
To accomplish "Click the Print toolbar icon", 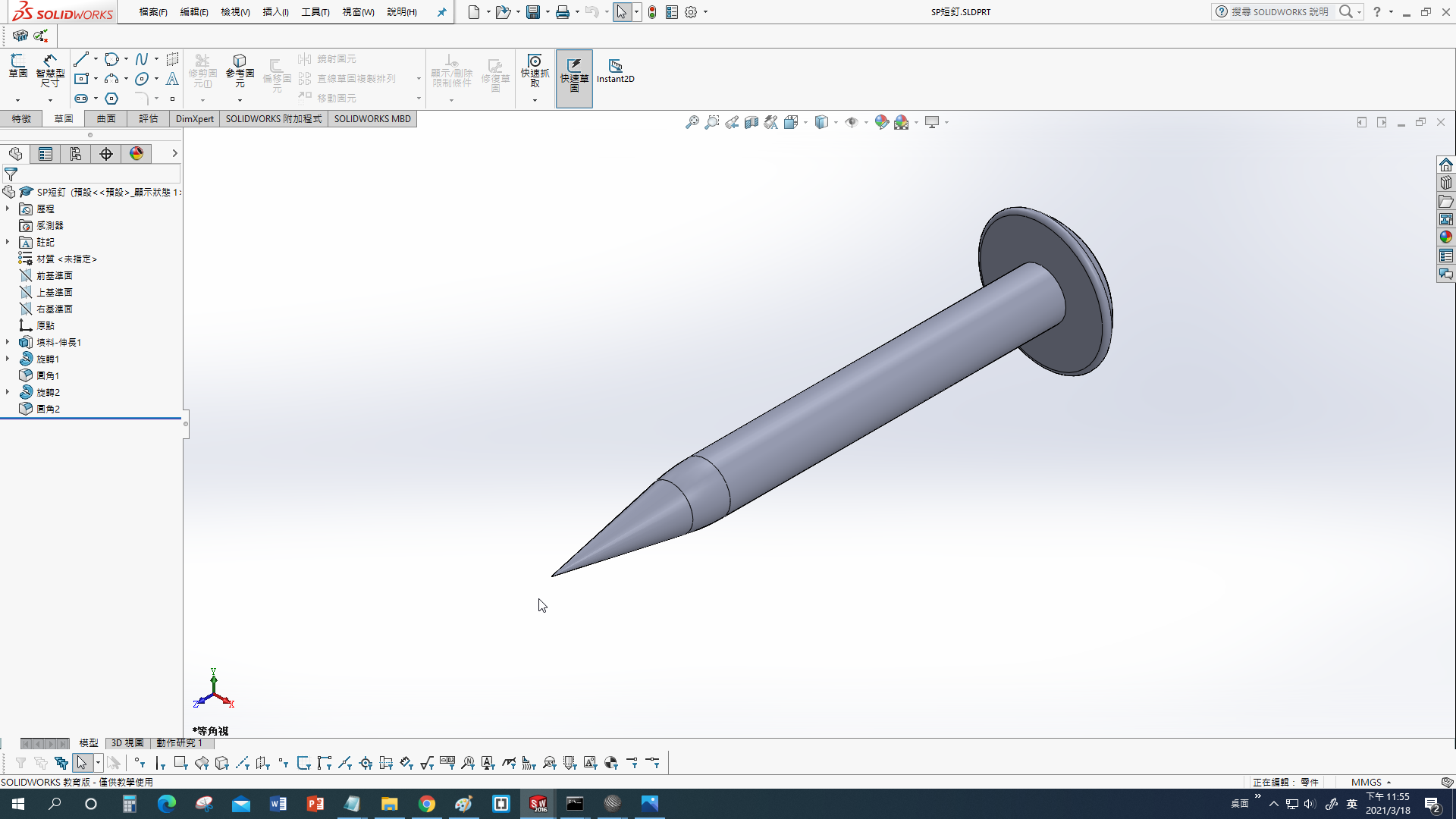I will [x=562, y=12].
